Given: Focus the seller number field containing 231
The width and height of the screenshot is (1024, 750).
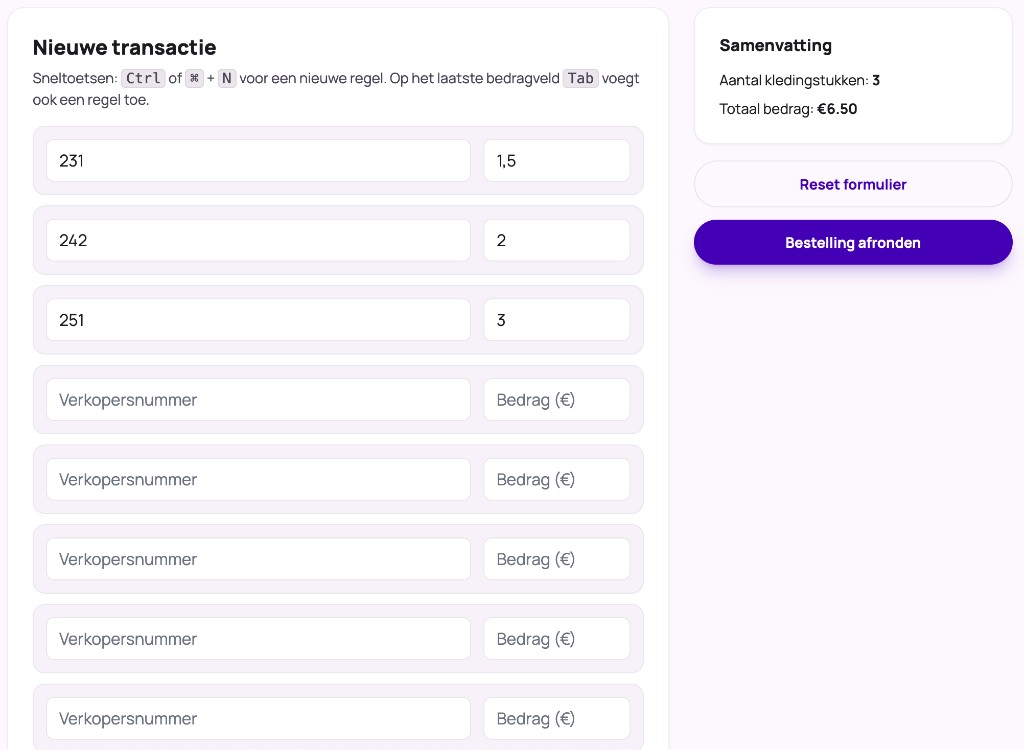Looking at the screenshot, I should point(258,160).
